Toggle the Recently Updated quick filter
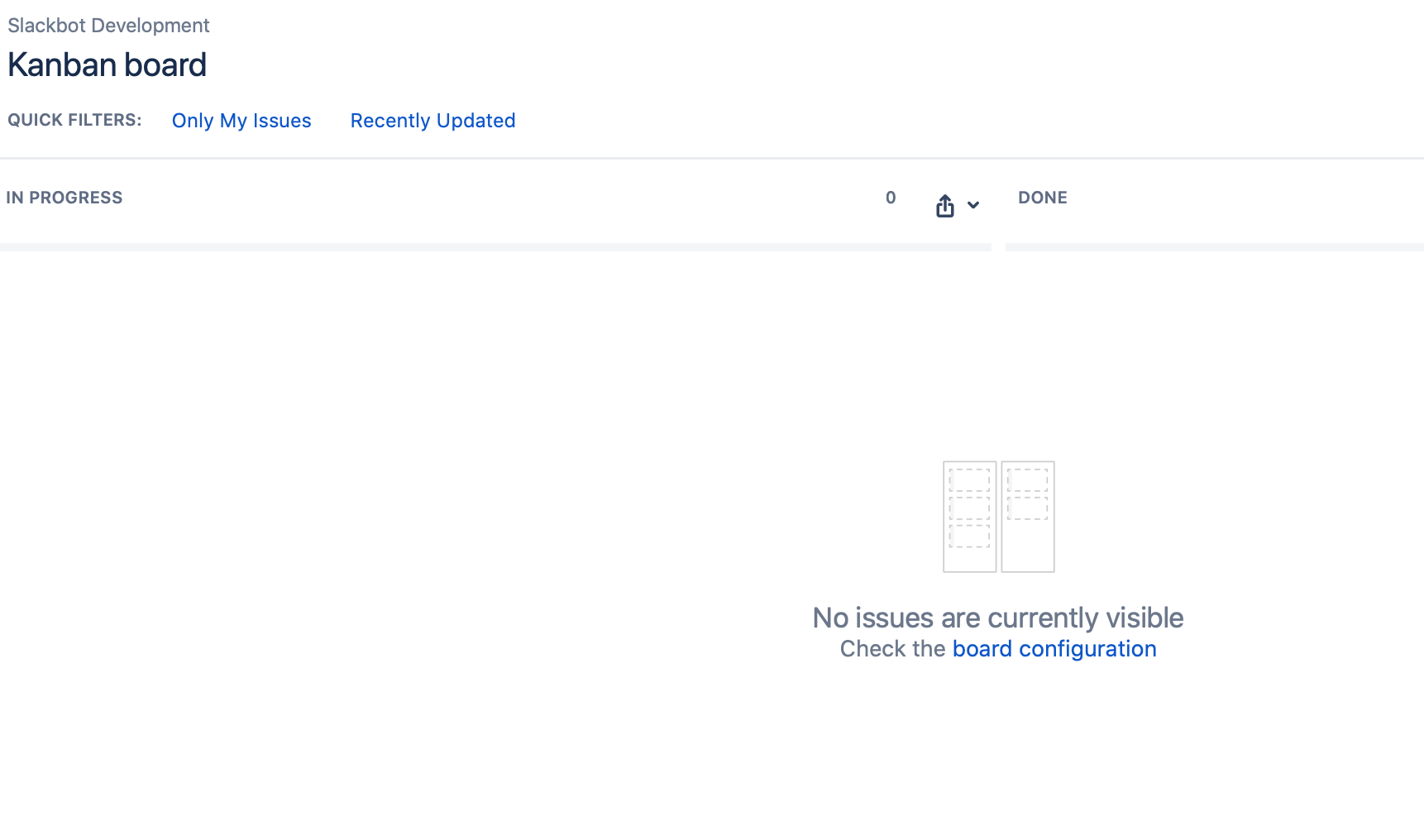This screenshot has height=840, width=1424. pos(432,121)
